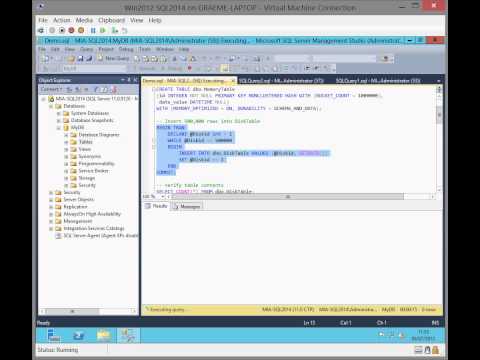Open the VM Connection View menu
This screenshot has height=360, width=480.
click(x=136, y=20)
